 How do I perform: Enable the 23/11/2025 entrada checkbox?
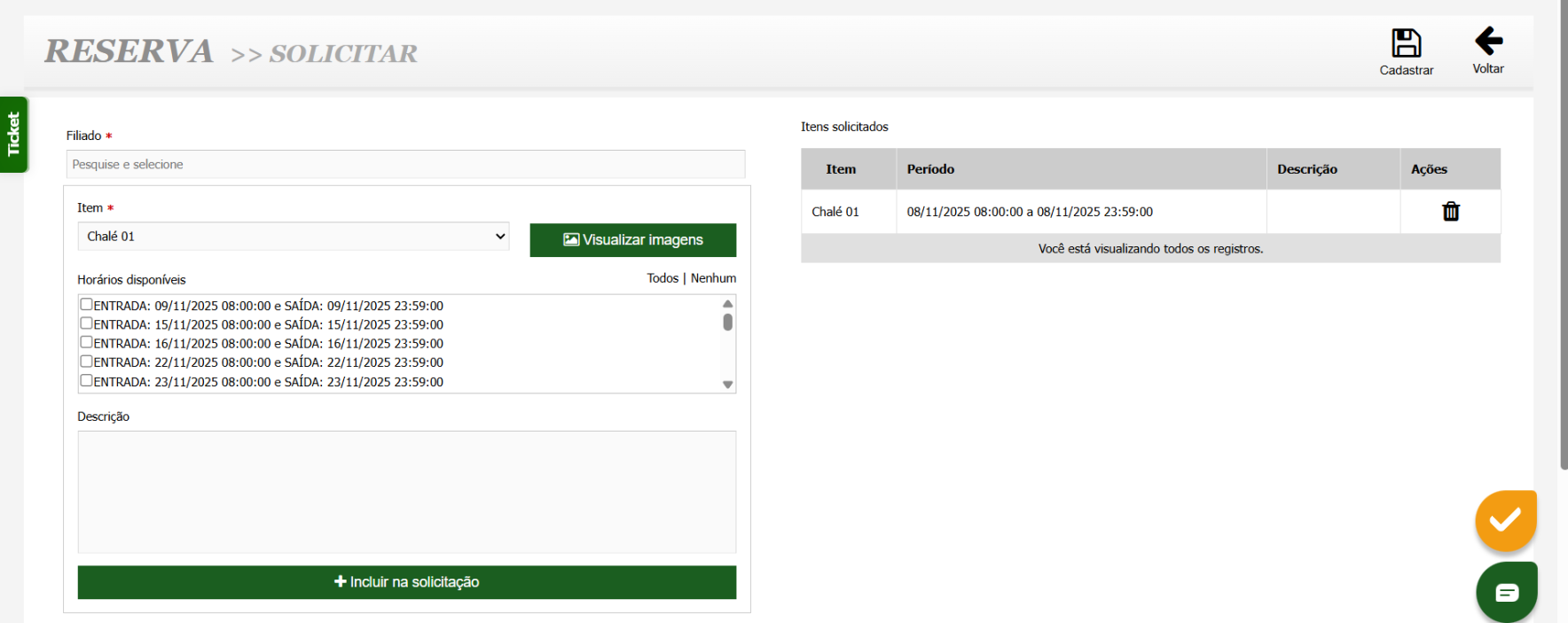coord(86,381)
